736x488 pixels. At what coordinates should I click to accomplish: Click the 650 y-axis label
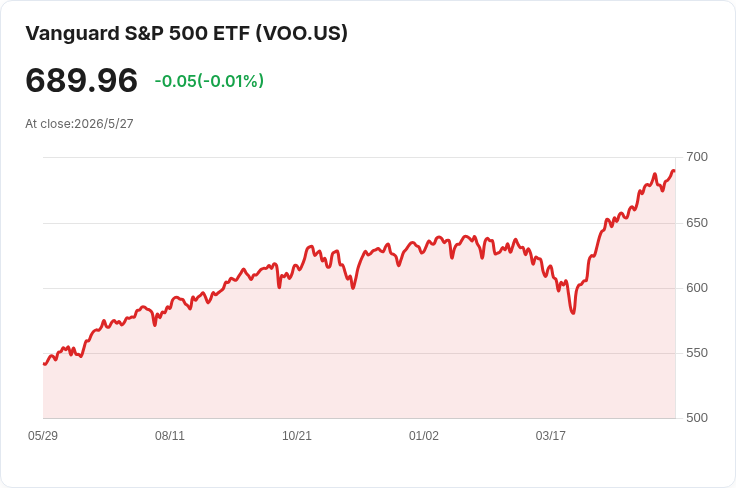point(697,223)
